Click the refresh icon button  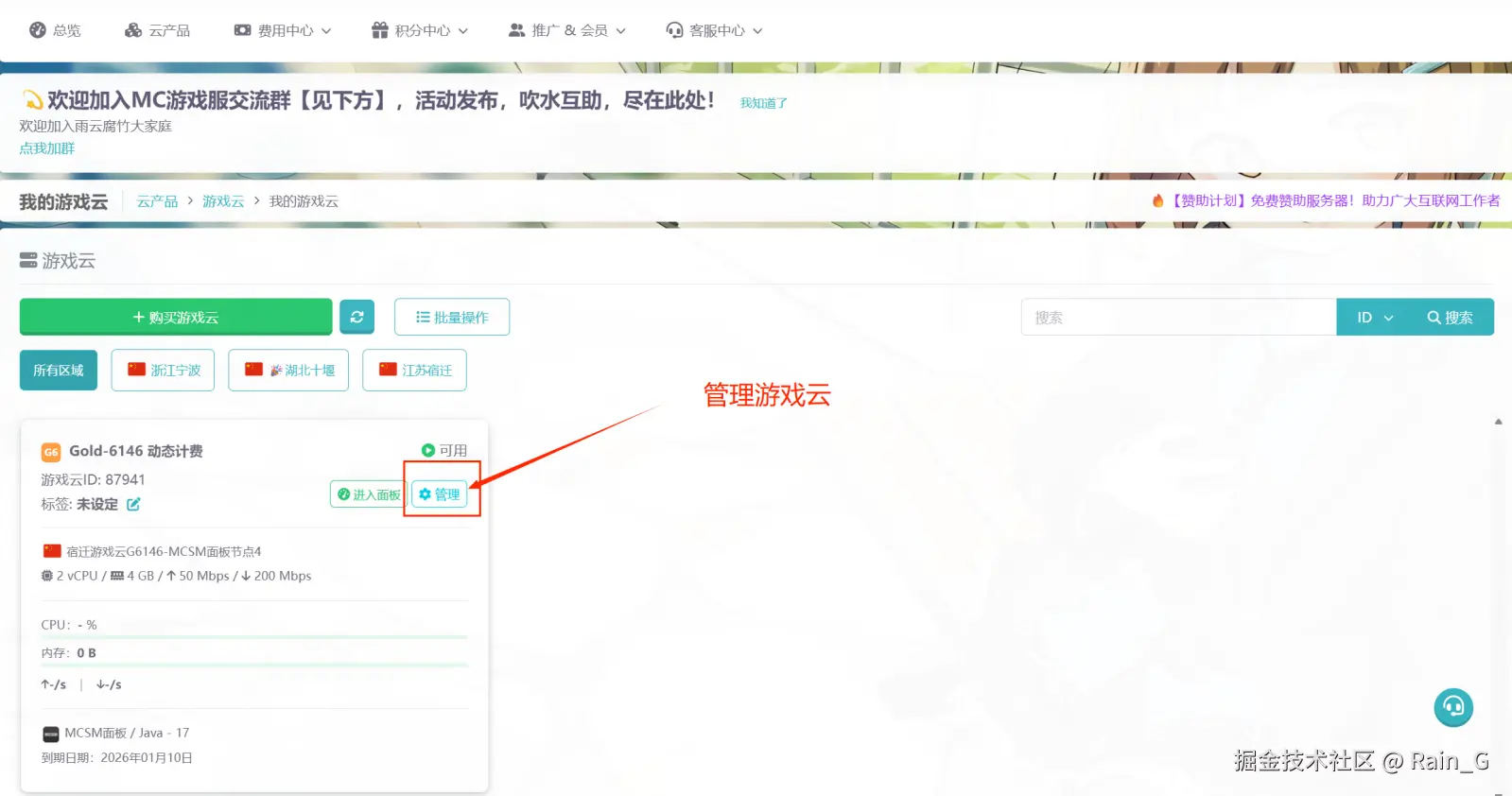[357, 317]
